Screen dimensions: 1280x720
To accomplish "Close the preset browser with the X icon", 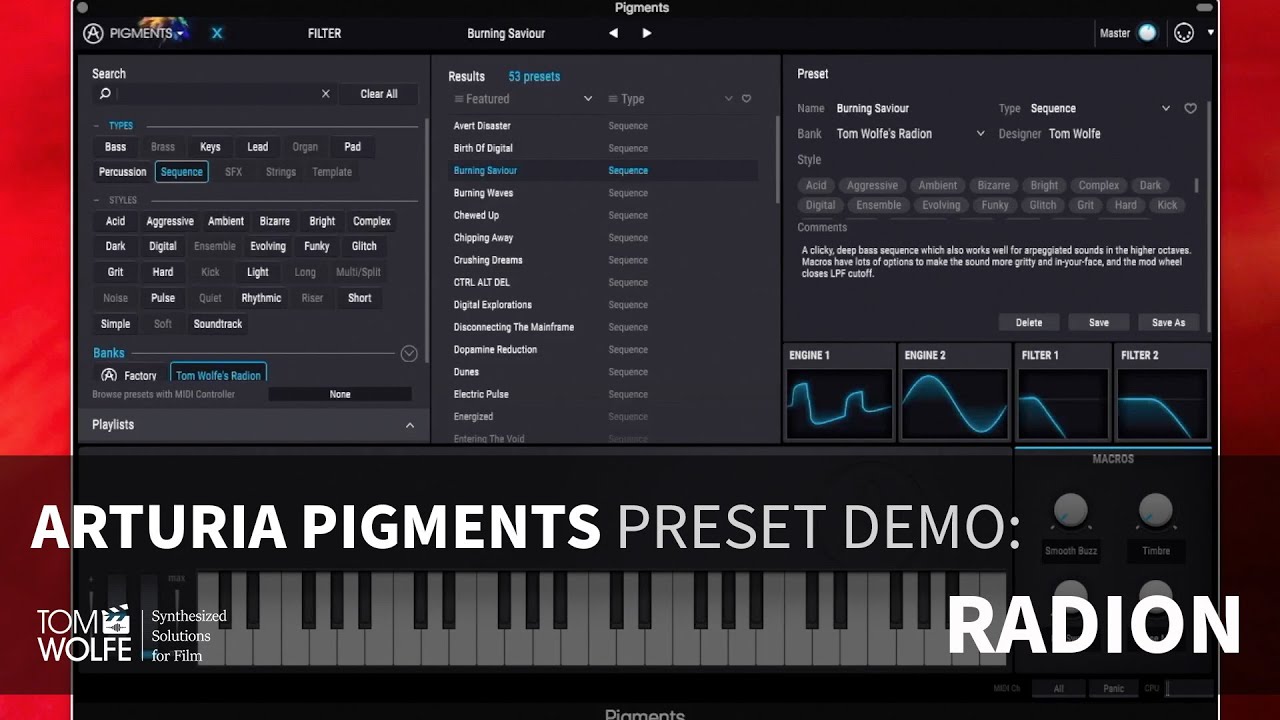I will (217, 33).
